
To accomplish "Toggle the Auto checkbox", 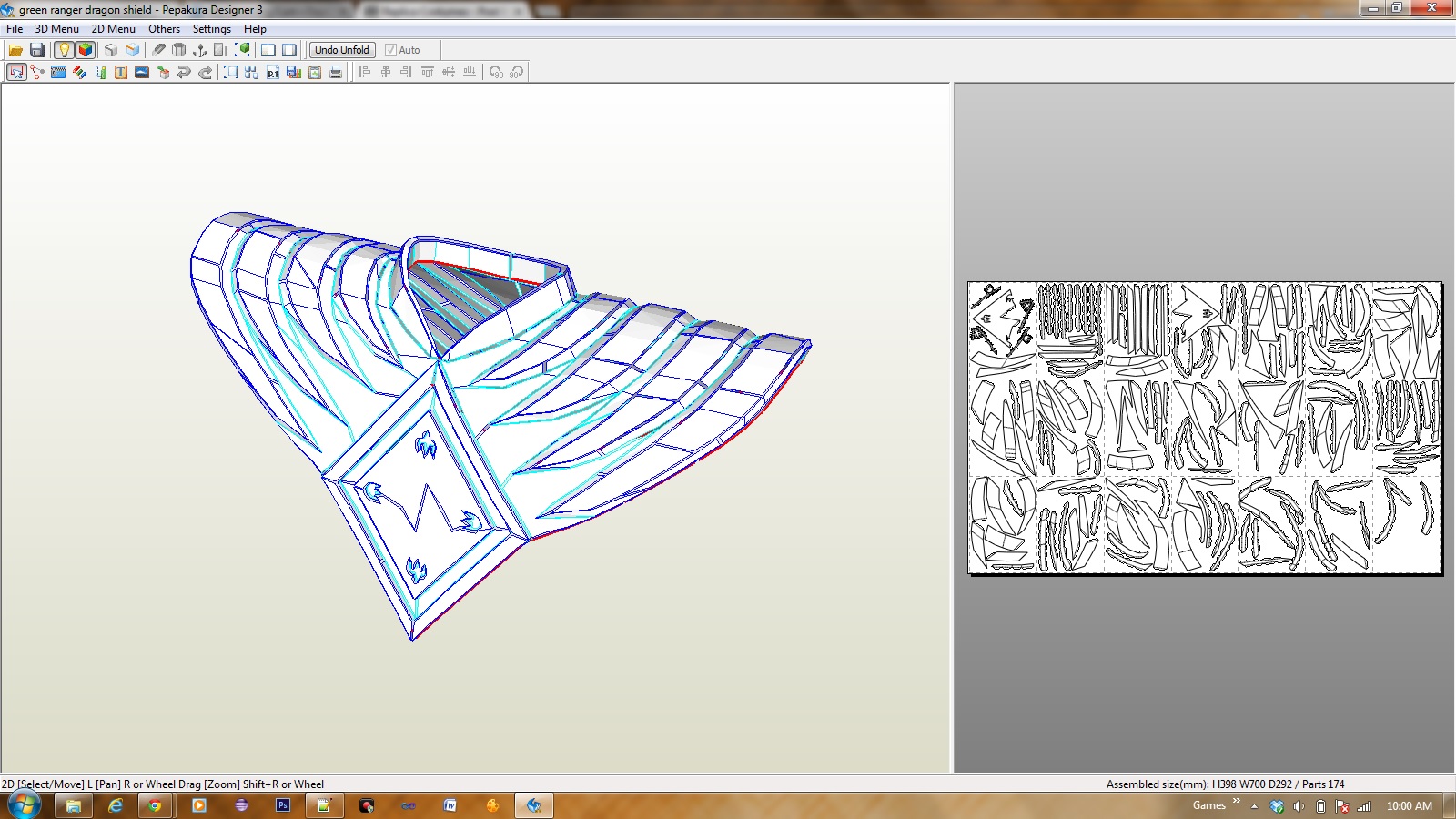I will tap(402, 50).
